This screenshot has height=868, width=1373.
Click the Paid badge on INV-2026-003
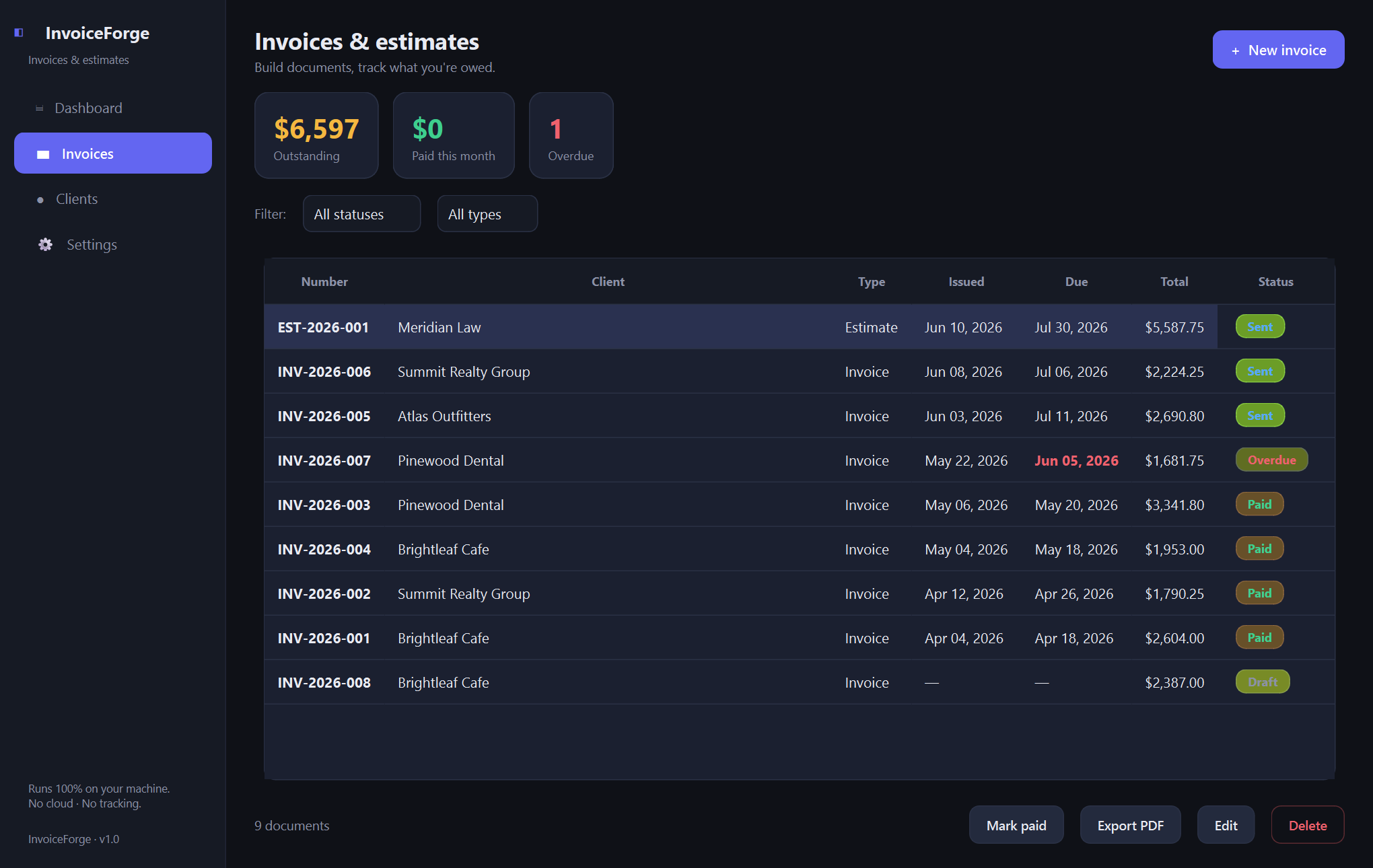1259,504
